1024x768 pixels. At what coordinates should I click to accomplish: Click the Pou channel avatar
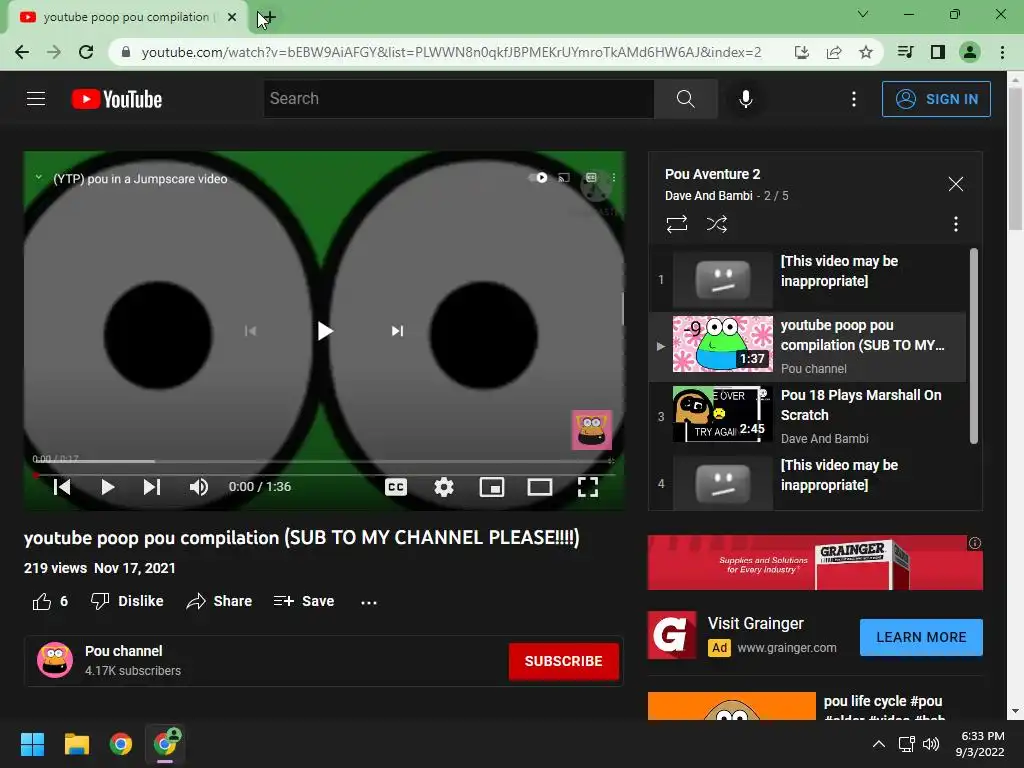[55, 660]
